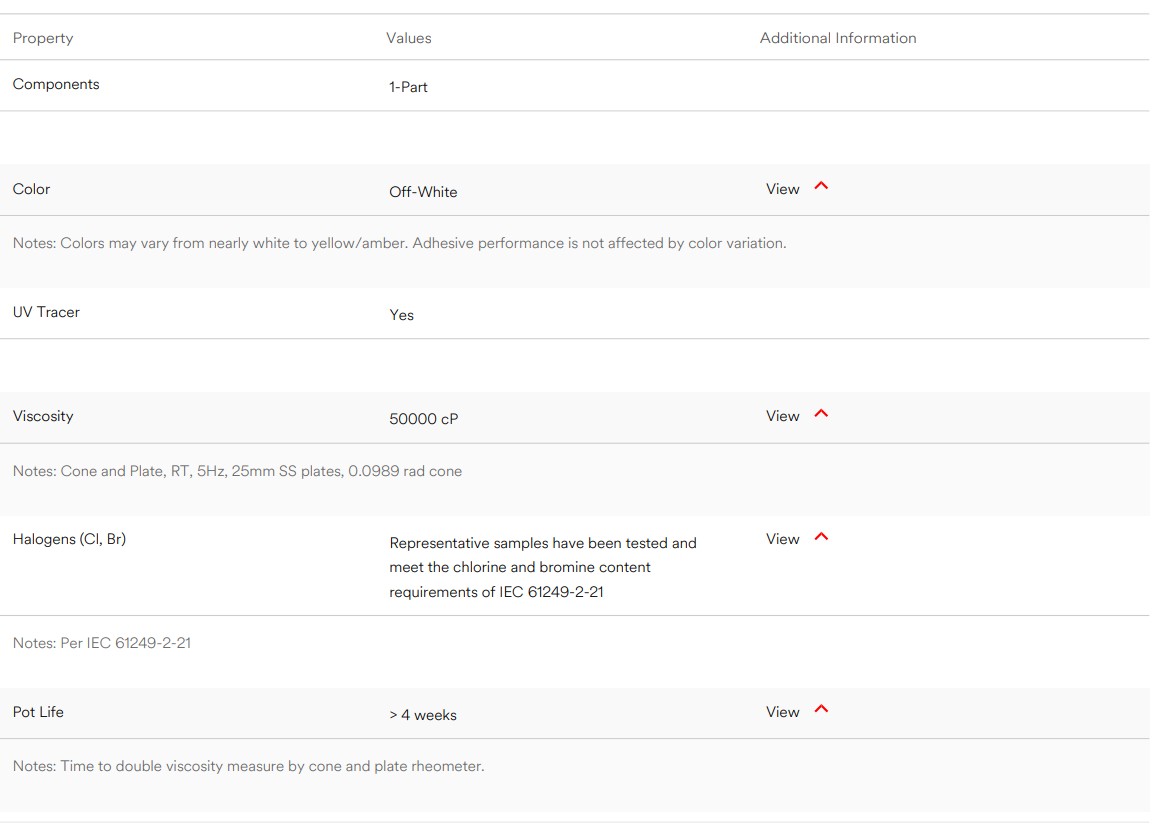Click View link in Pot Life row
The width and height of the screenshot is (1155, 824).
pyautogui.click(x=782, y=712)
